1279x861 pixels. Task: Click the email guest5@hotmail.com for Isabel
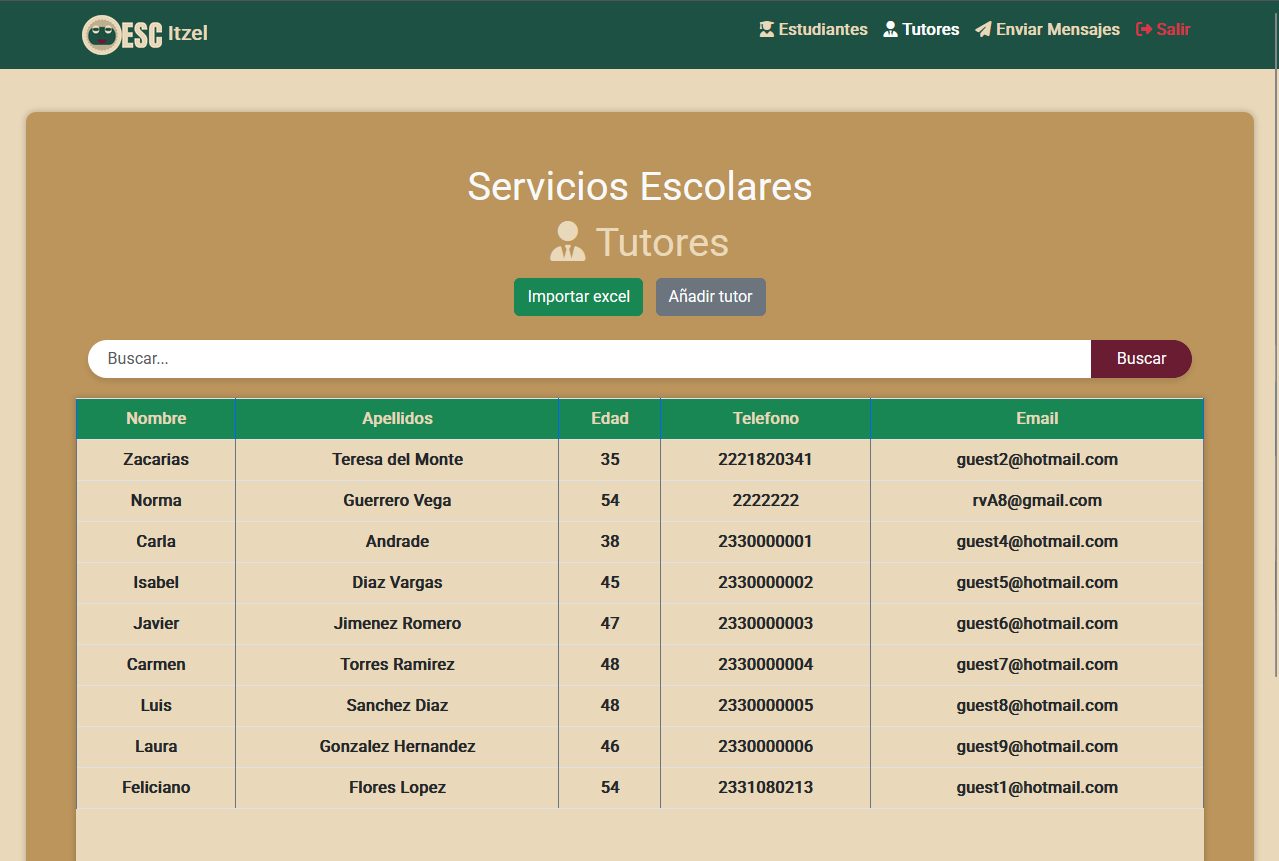[1037, 582]
